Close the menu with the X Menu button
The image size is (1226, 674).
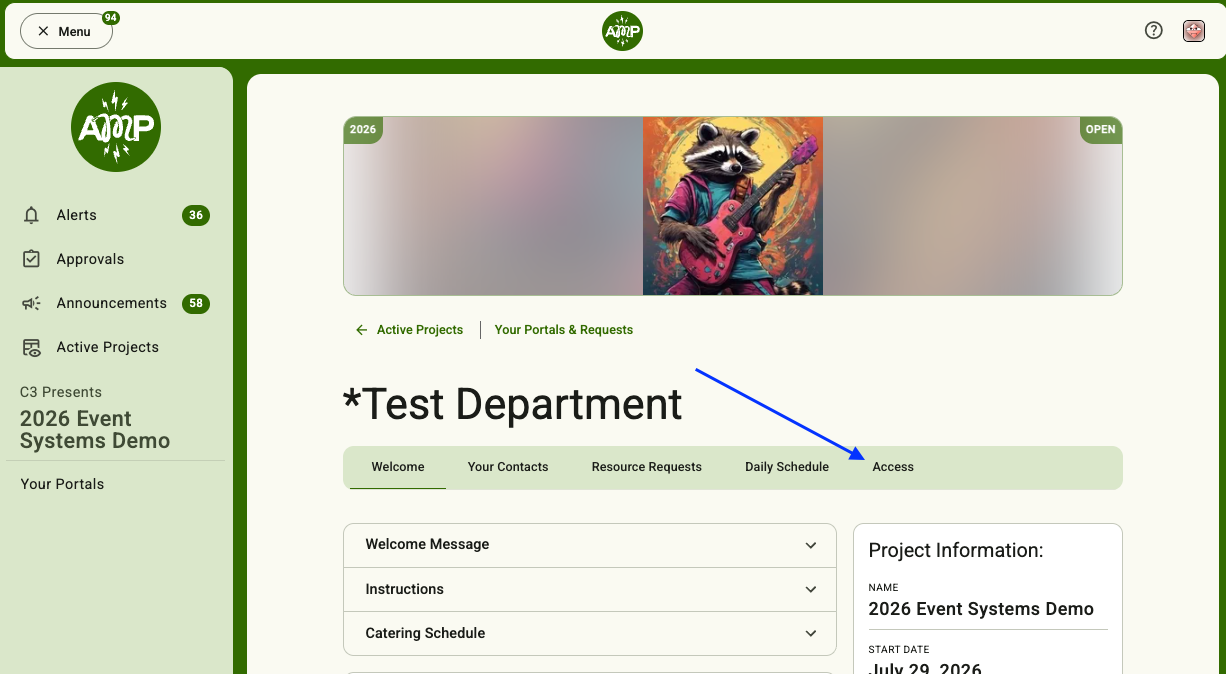point(66,31)
